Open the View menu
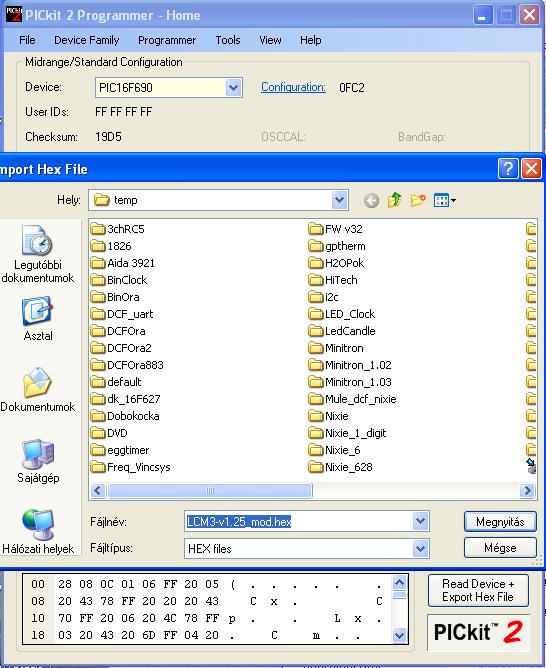Viewport: 546px width, 668px height. [x=270, y=40]
